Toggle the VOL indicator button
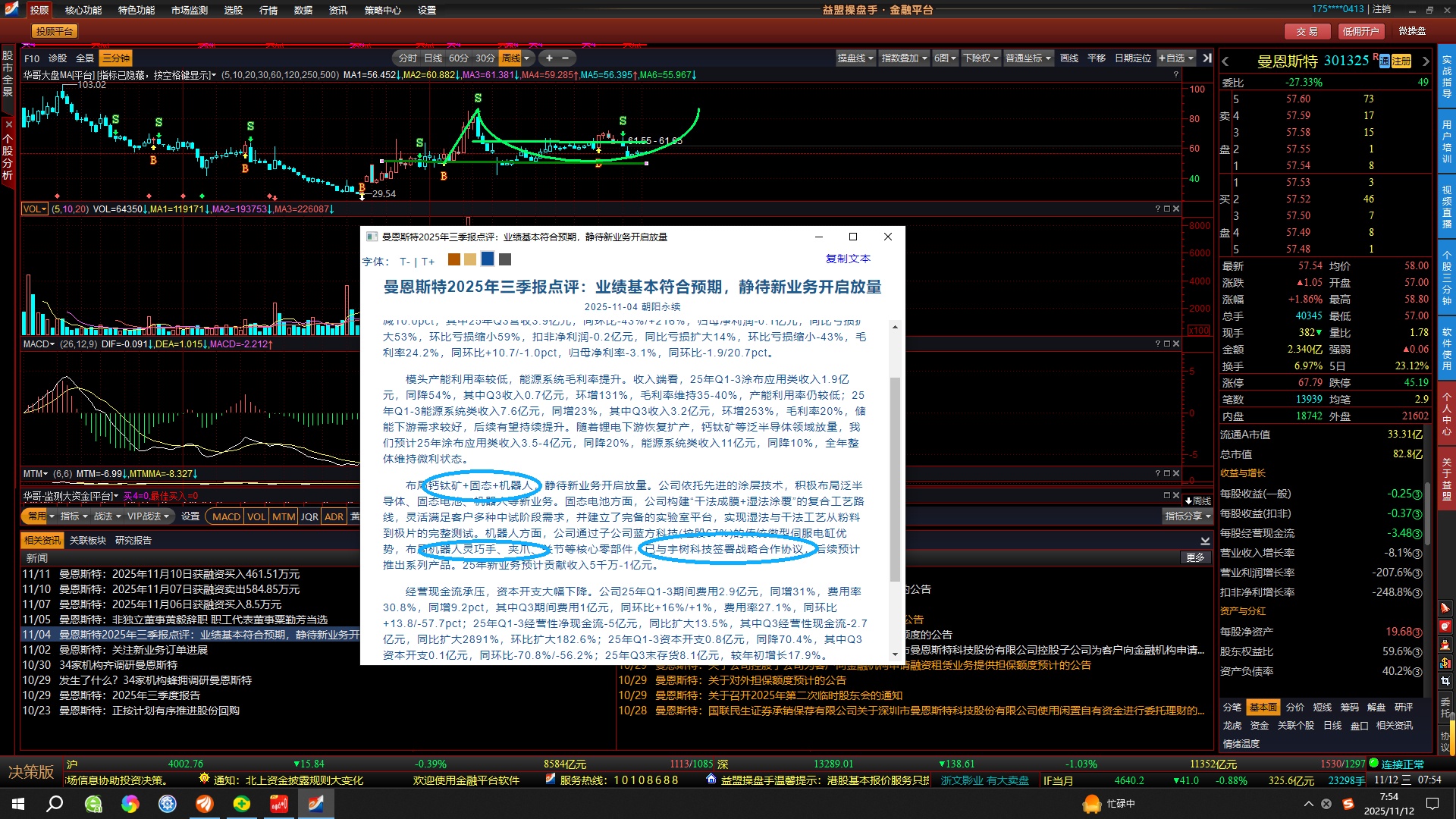Image resolution: width=1456 pixels, height=819 pixels. (256, 516)
